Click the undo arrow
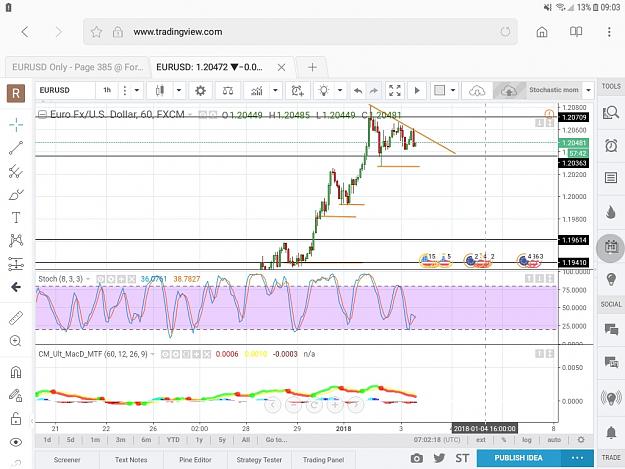The width and height of the screenshot is (625, 469). tap(358, 91)
